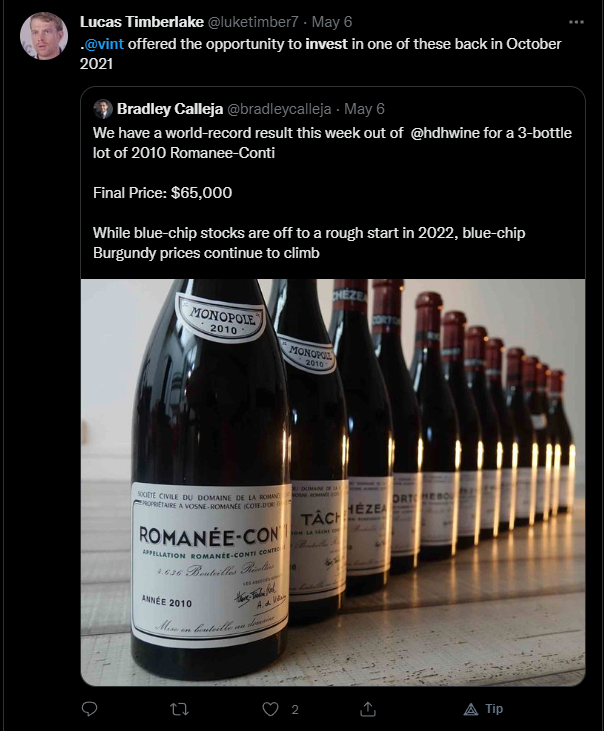Retweet this post using the retweet icon
Screen dimensions: 604x731
coord(181,709)
